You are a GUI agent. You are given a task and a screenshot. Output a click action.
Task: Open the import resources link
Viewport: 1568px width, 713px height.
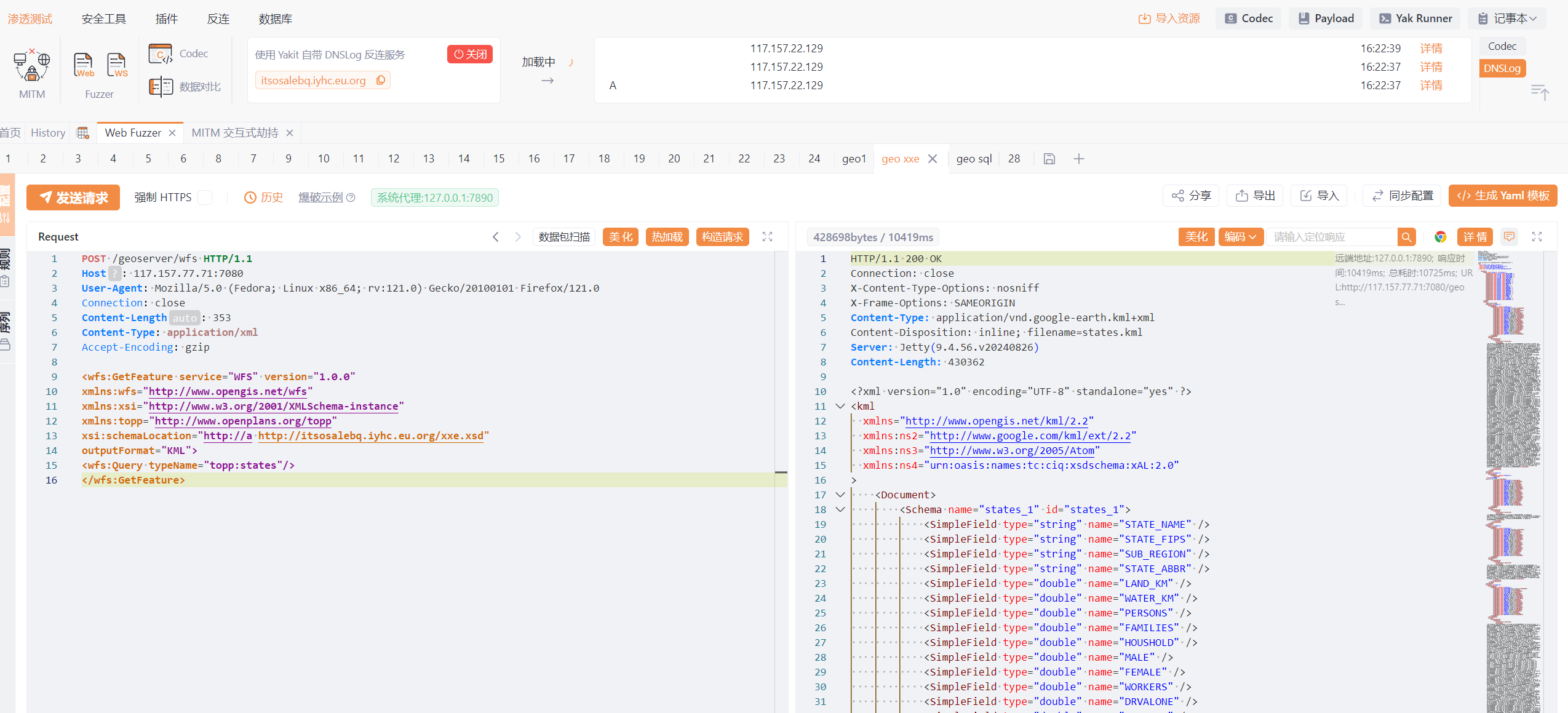(x=1169, y=18)
